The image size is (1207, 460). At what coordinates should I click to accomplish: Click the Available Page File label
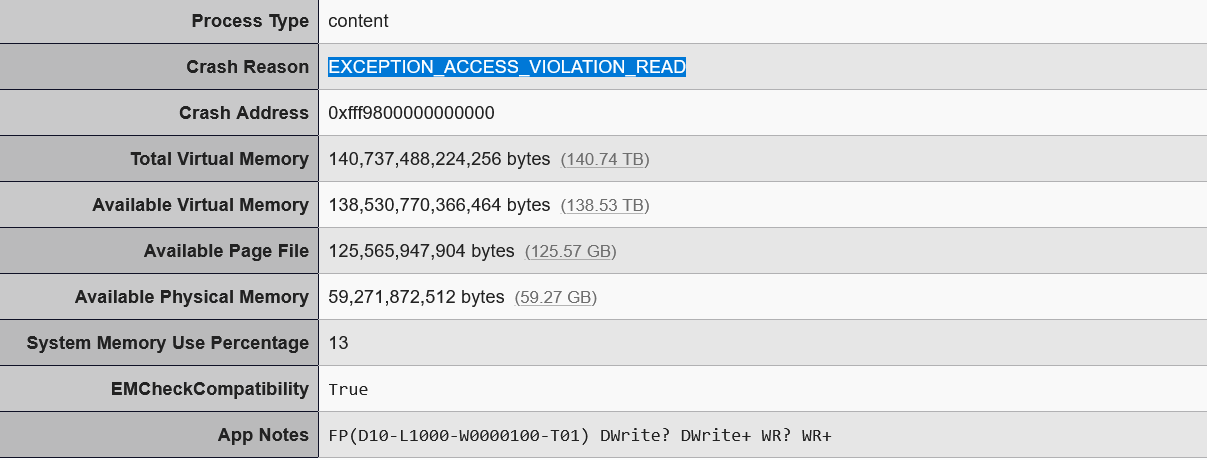pos(227,251)
